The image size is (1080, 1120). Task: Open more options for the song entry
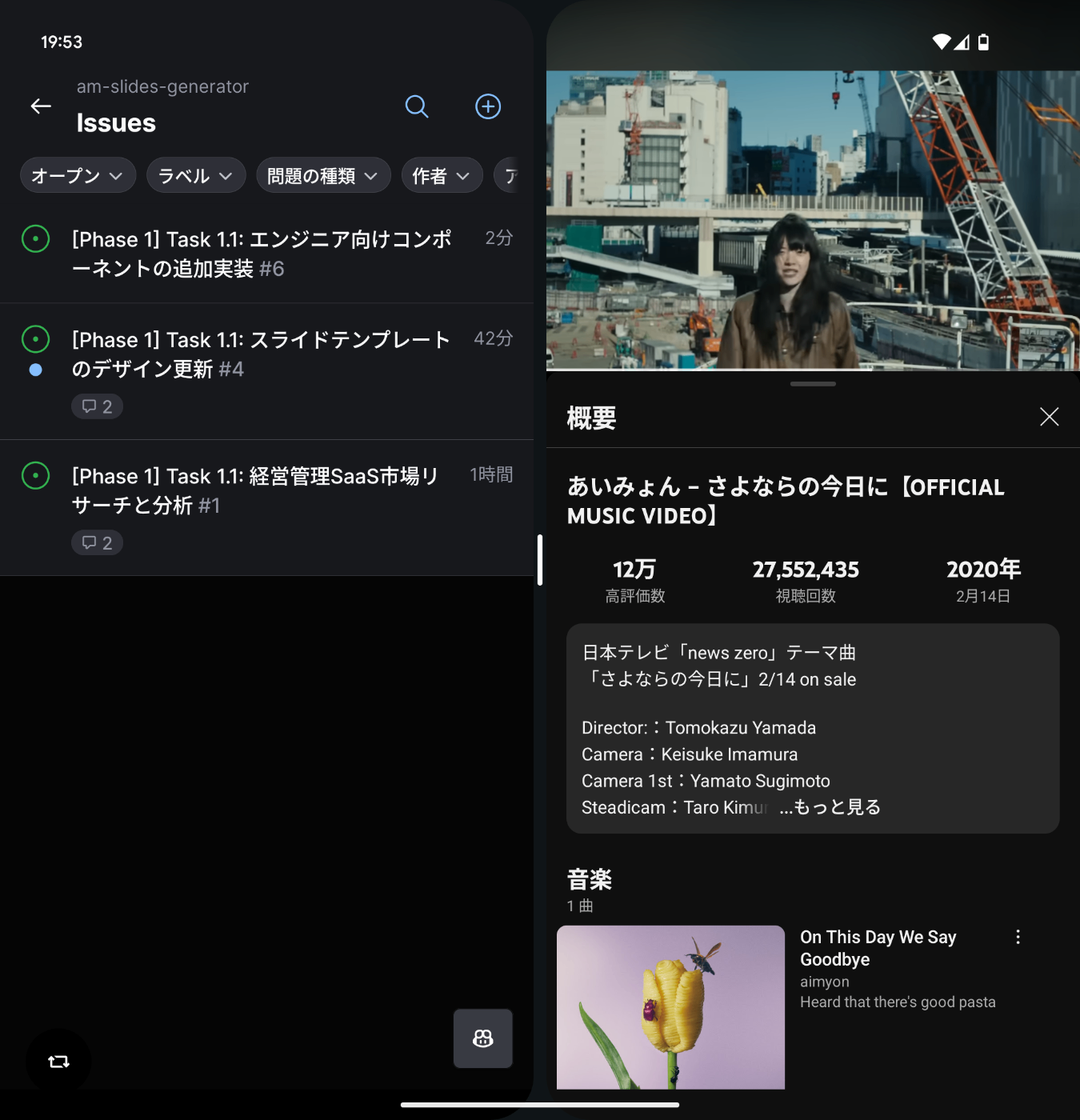pyautogui.click(x=1018, y=937)
